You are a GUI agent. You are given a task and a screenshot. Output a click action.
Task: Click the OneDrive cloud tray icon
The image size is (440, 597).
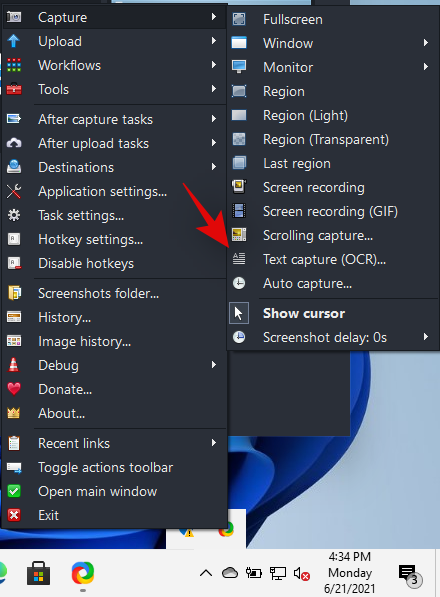[230, 573]
